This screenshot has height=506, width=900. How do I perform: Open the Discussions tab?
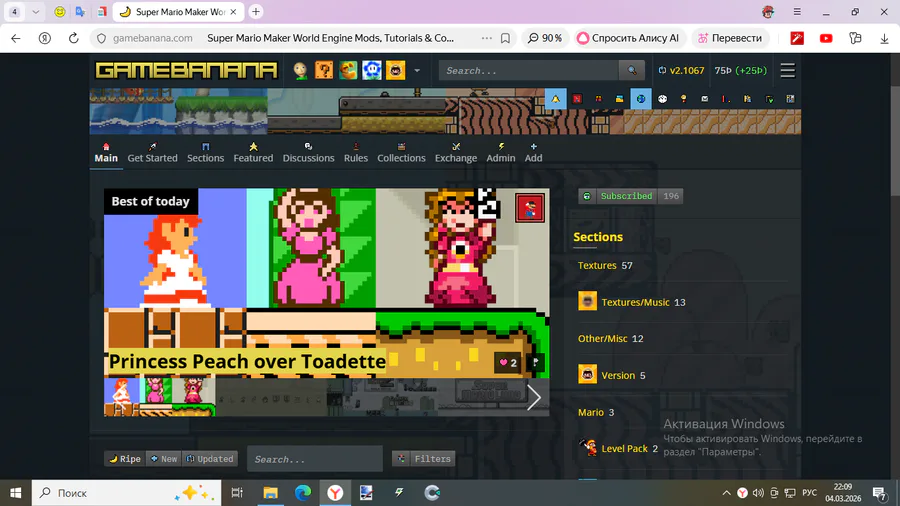pos(308,153)
